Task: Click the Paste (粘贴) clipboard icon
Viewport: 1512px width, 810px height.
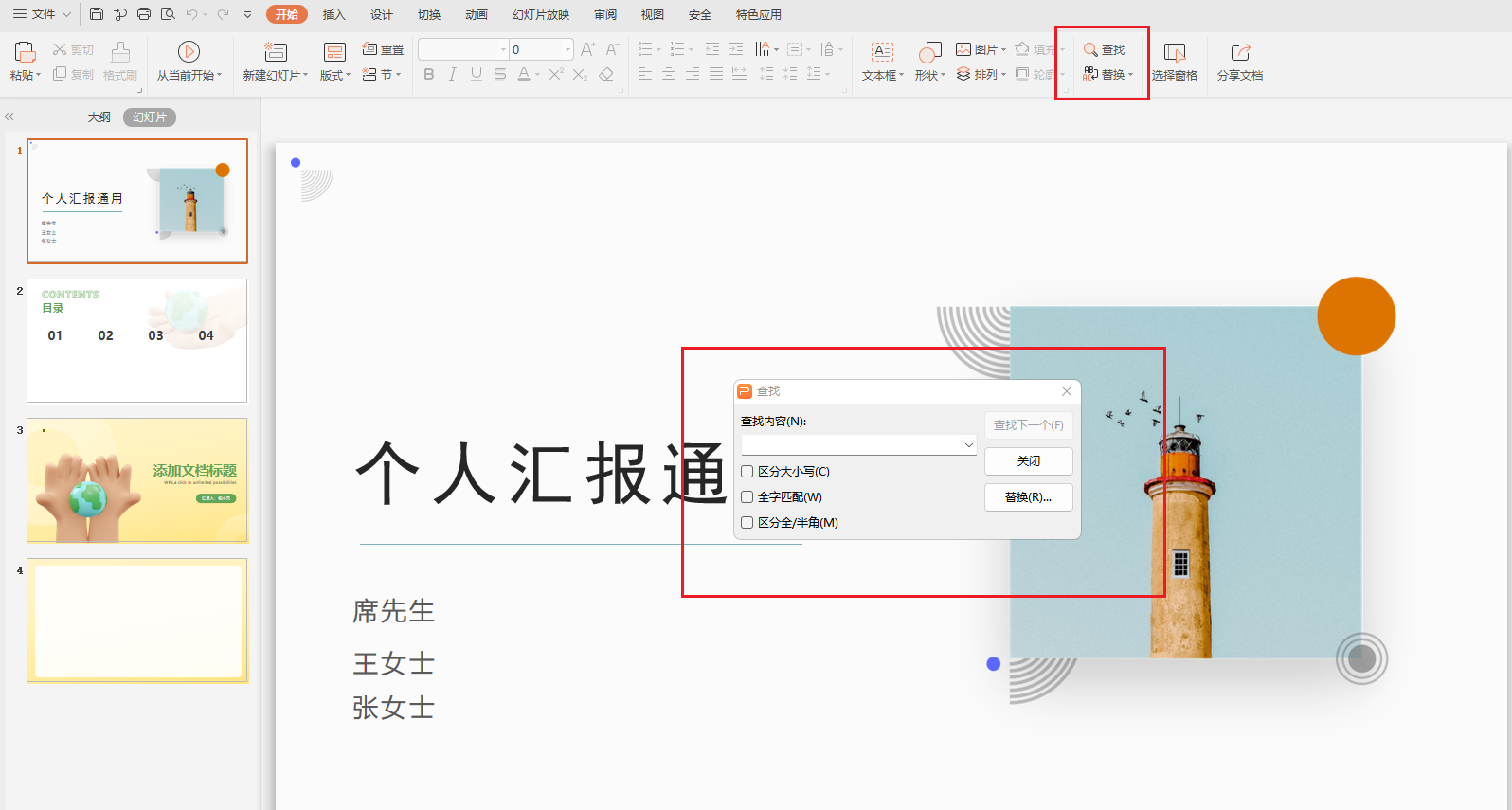Action: point(26,52)
